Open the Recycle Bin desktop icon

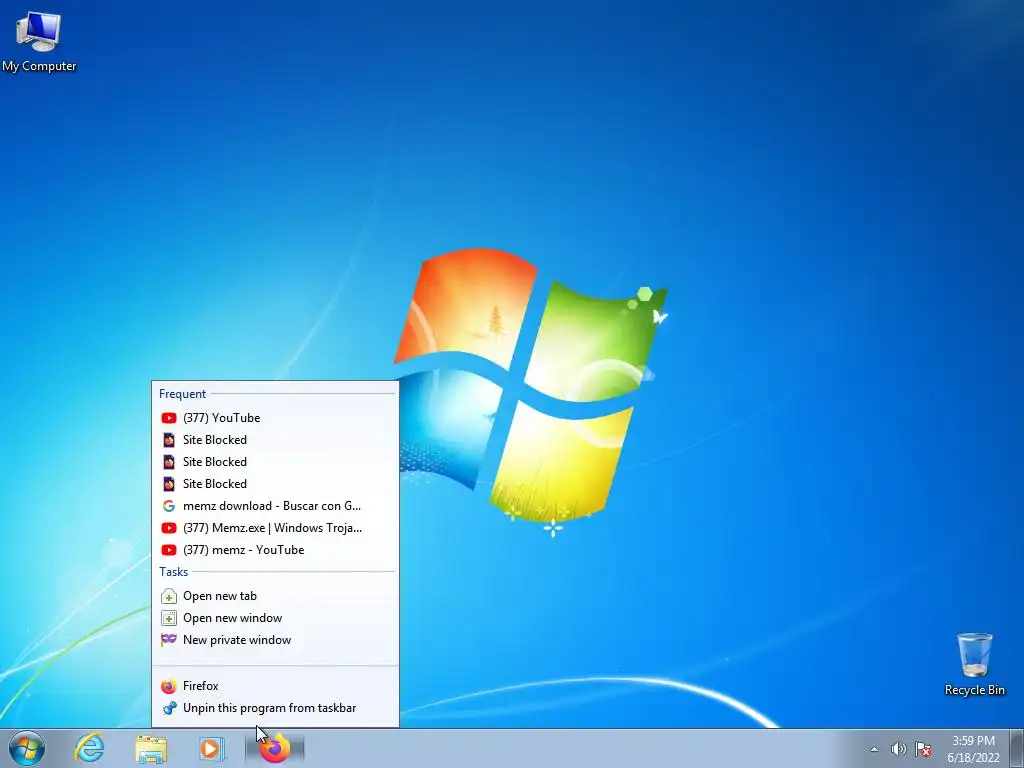(974, 664)
